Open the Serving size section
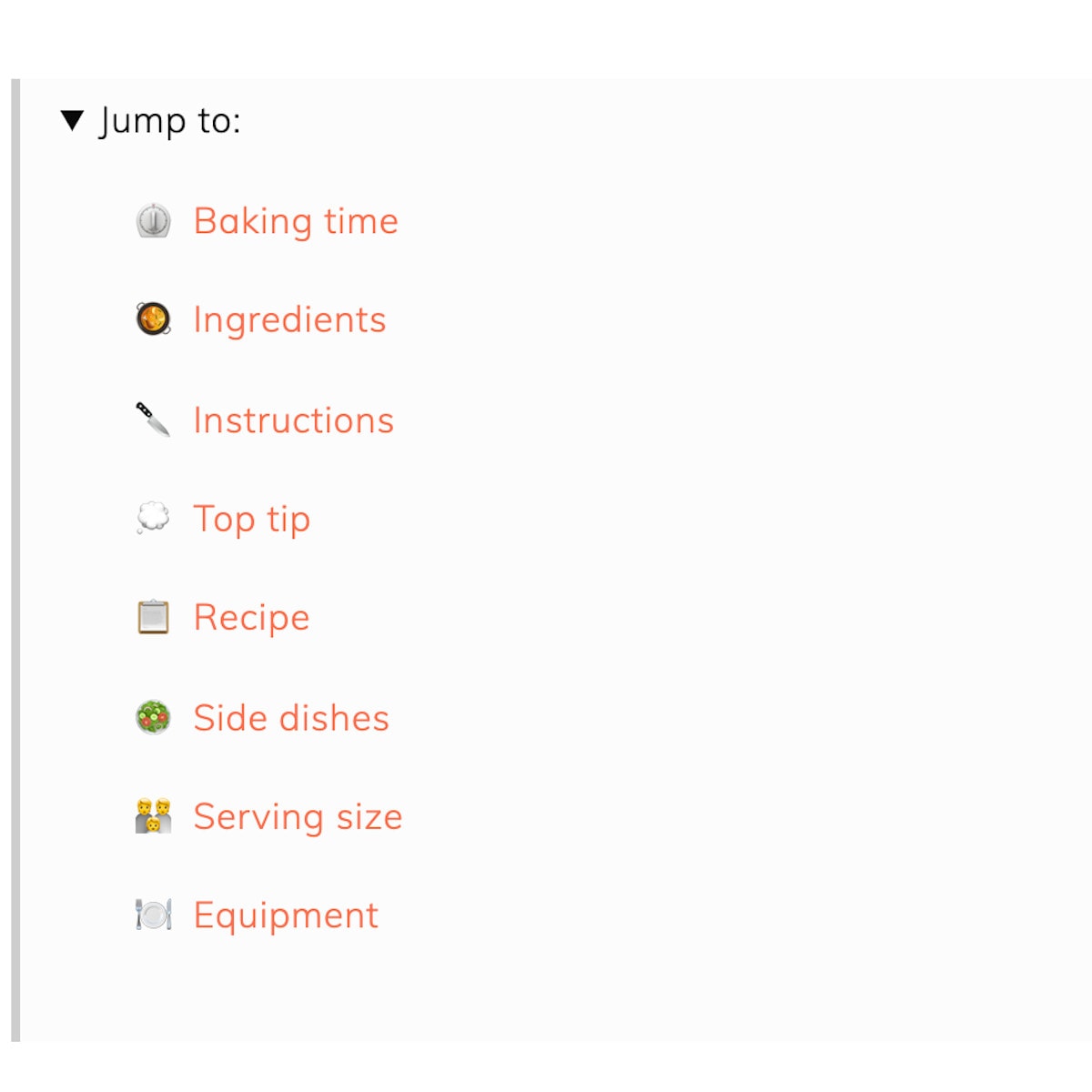This screenshot has width=1092, height=1092. pos(297,816)
